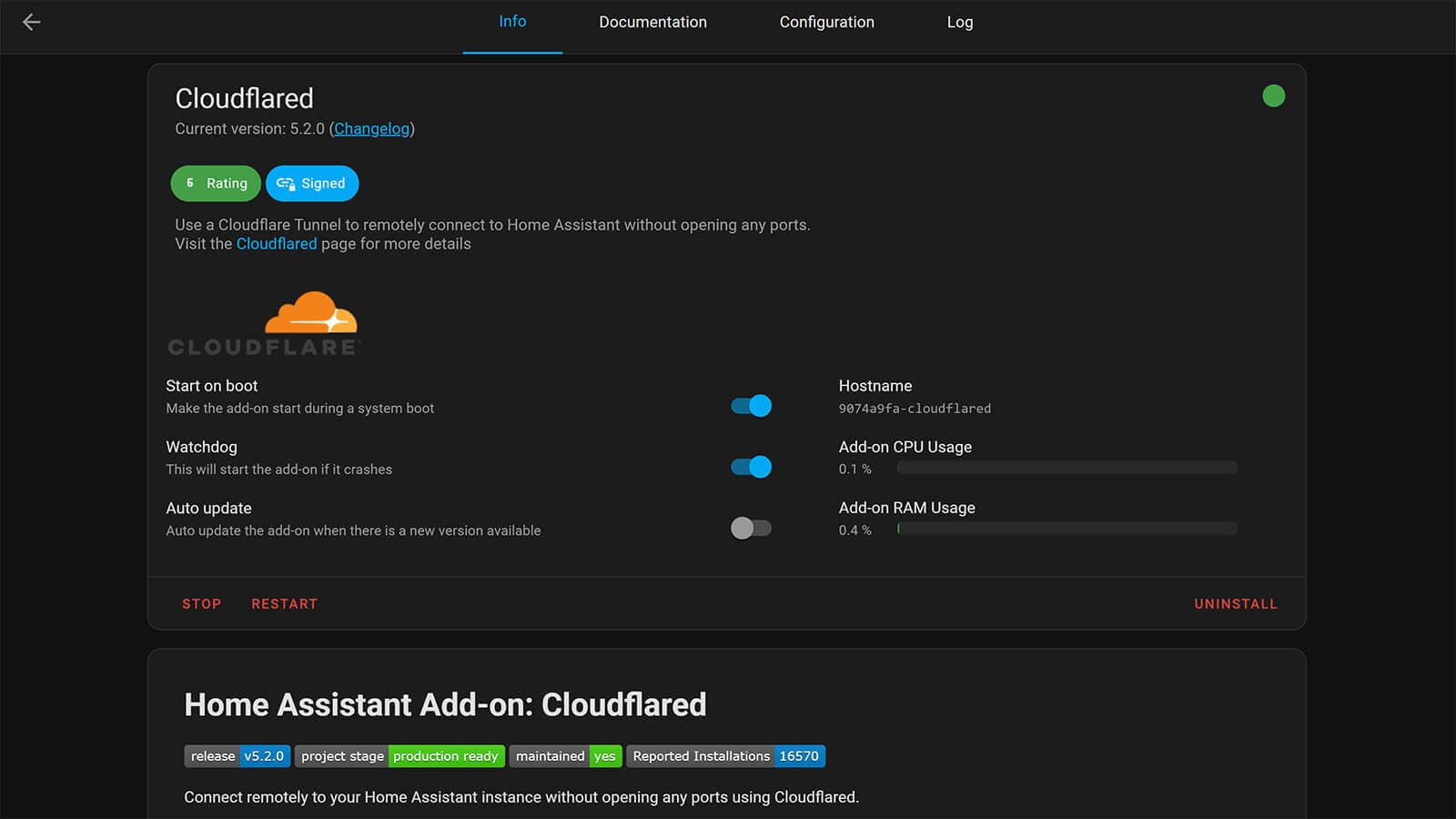Screen dimensions: 1456x819
Task: Switch to the Documentation tab
Action: click(652, 22)
